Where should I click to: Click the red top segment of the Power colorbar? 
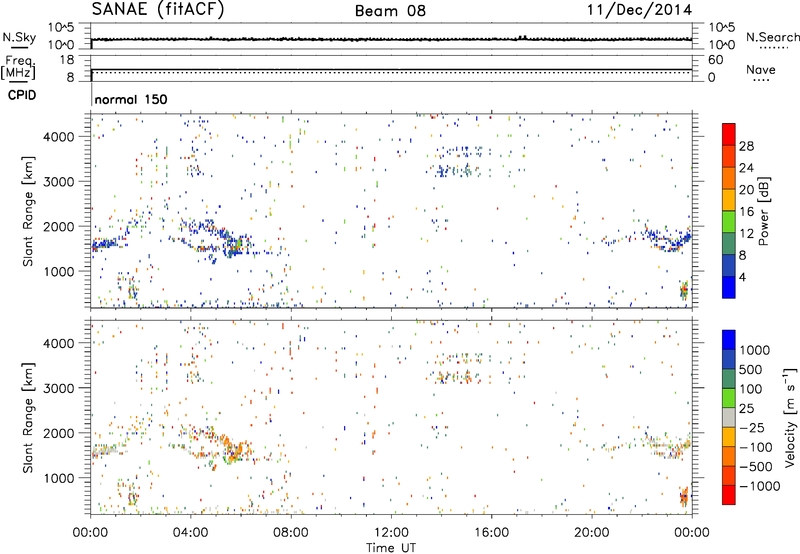coord(729,135)
